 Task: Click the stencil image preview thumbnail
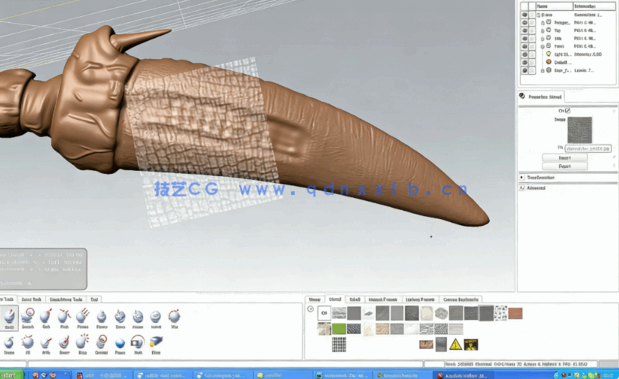[x=580, y=129]
